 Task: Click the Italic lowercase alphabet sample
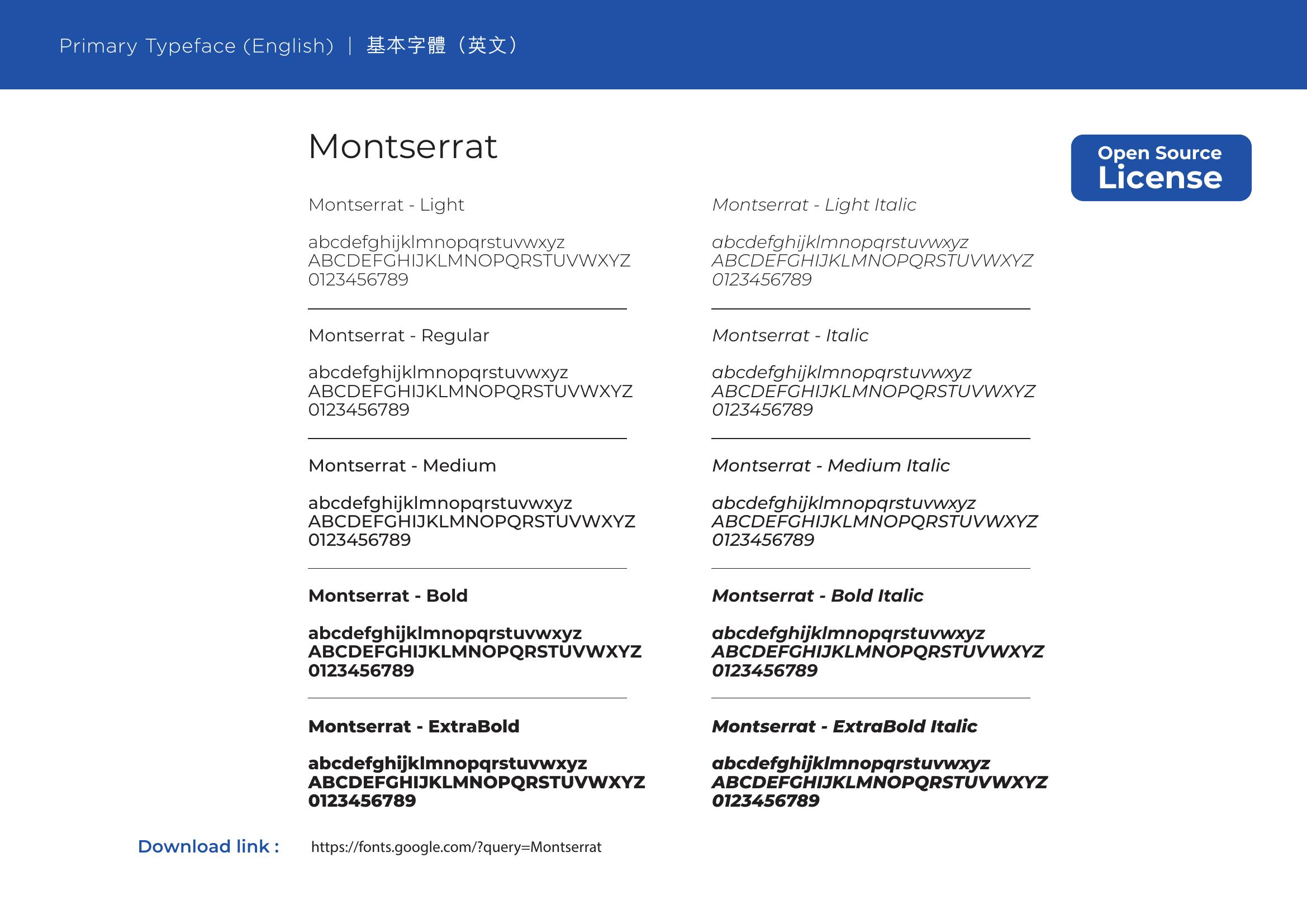pos(842,373)
